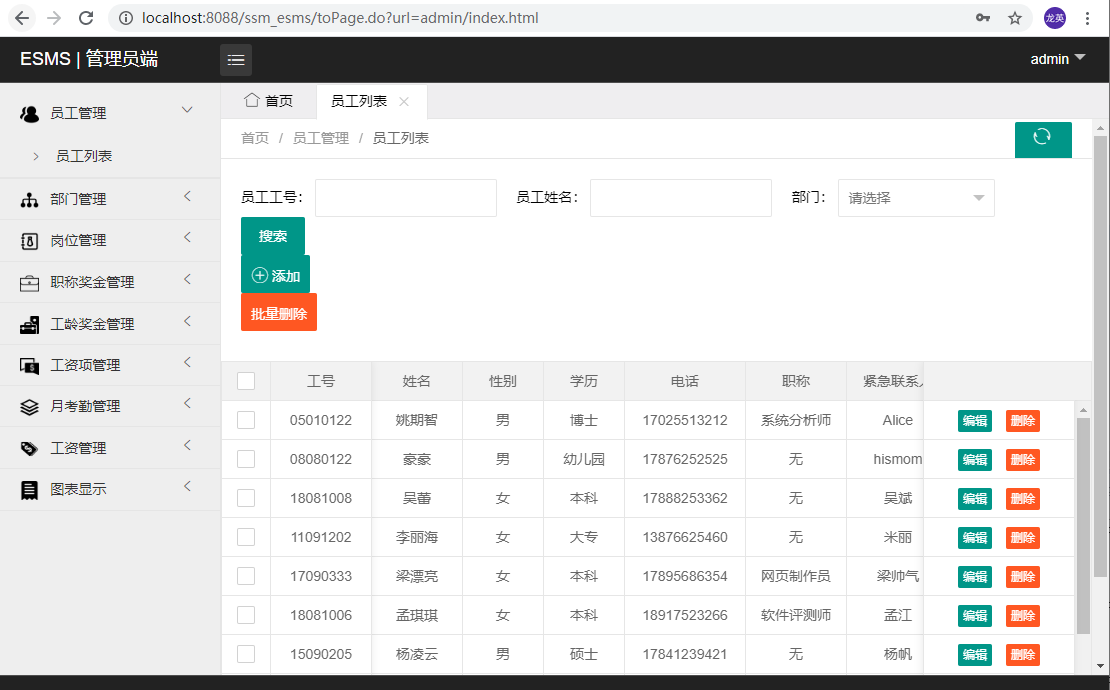Click the 职称奖金管理 briefcase icon
Image resolution: width=1110 pixels, height=690 pixels.
coord(29,283)
